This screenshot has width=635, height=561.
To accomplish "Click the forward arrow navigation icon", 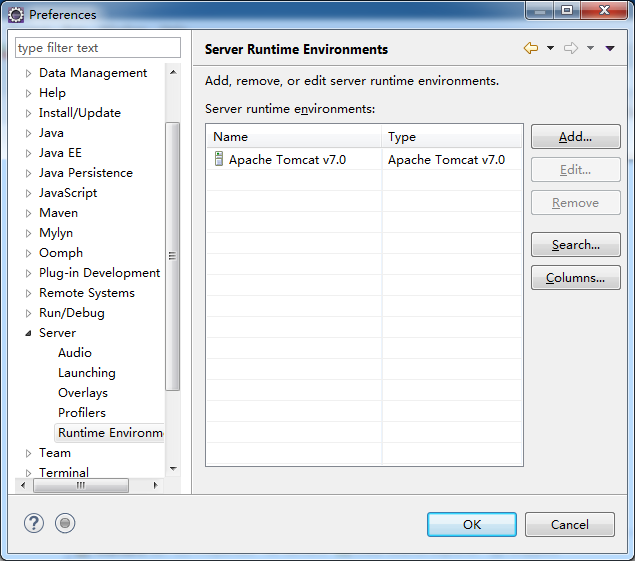I will coord(571,48).
